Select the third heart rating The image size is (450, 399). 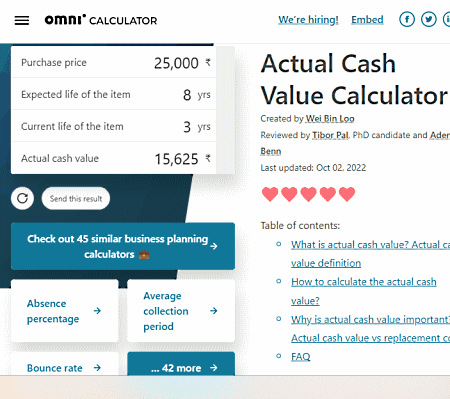(x=308, y=194)
